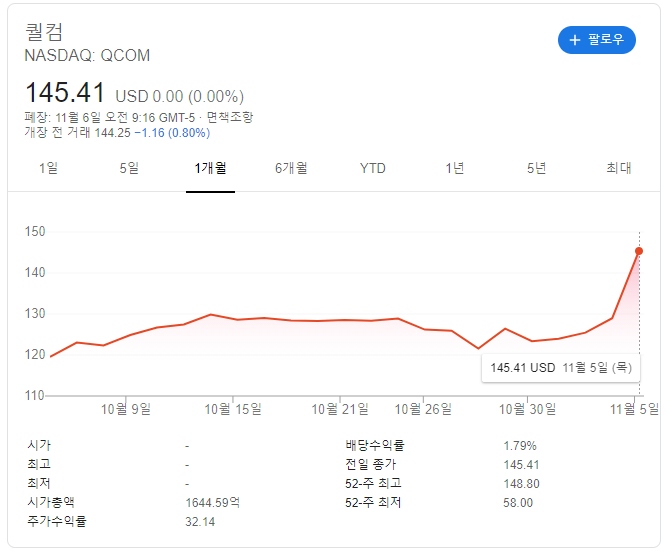Click the 10월 15일 axis label
The width and height of the screenshot is (670, 551).
(x=233, y=409)
